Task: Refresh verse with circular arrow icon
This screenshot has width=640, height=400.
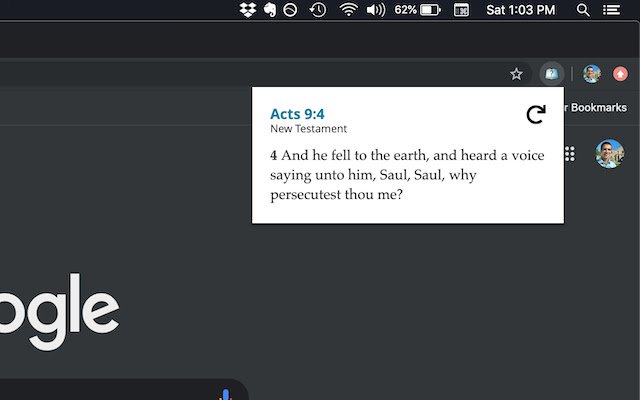Action: (536, 114)
